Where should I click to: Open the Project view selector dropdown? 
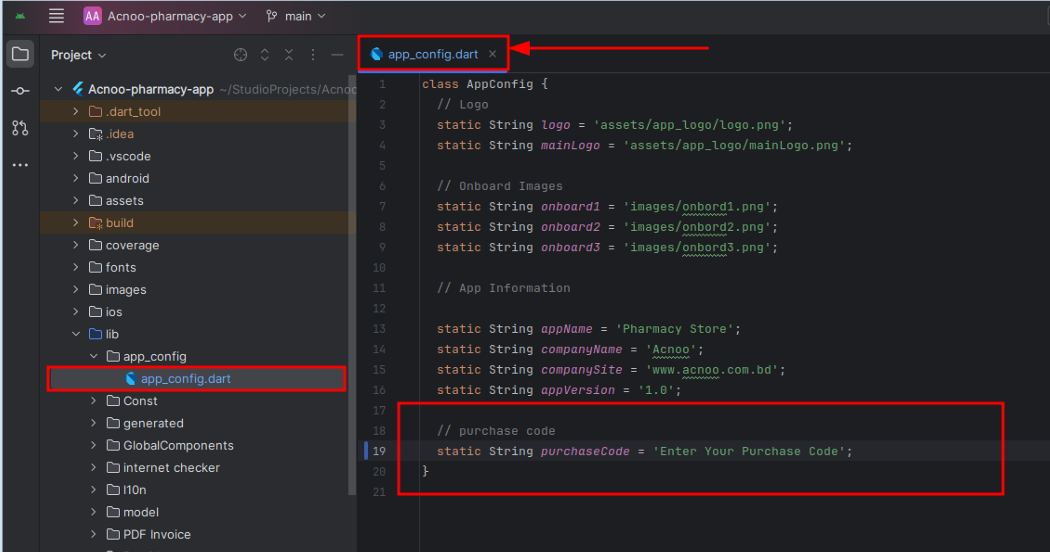79,55
